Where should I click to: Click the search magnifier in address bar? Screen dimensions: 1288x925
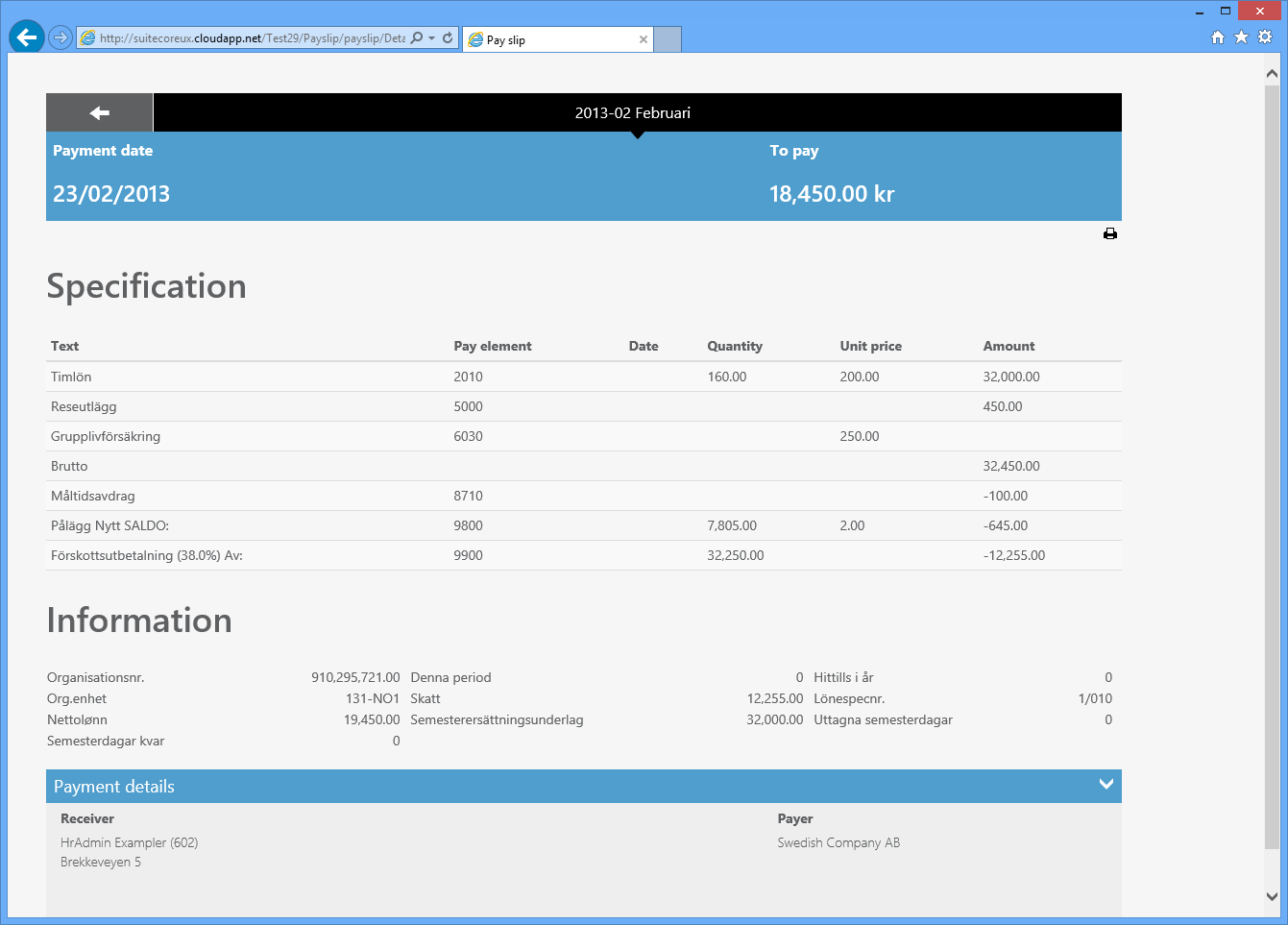[x=416, y=38]
